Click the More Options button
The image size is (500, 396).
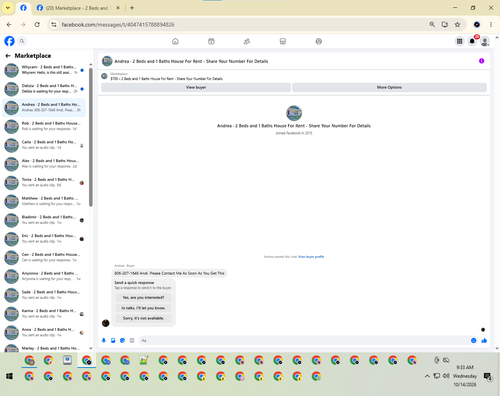tap(389, 87)
